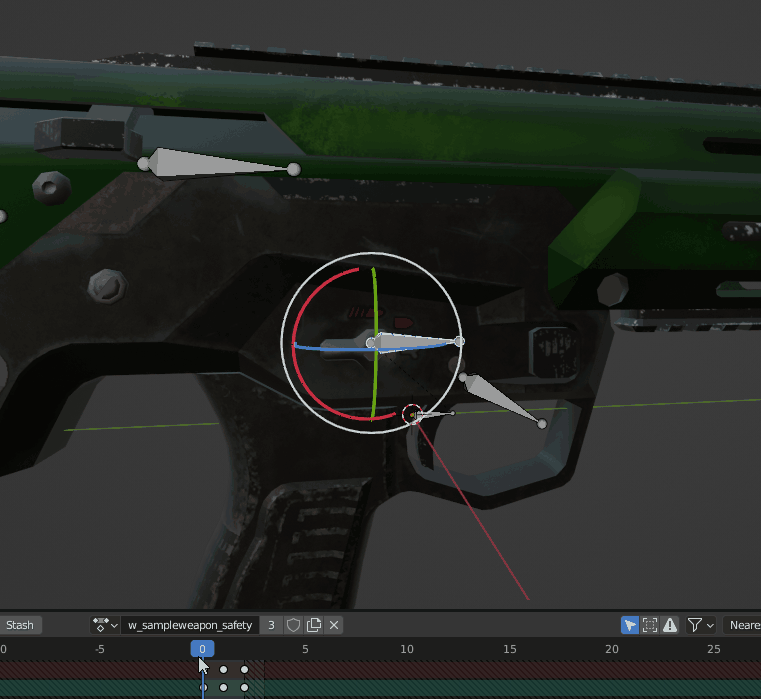Click the Stash action button
The image size is (761, 699).
pos(20,625)
